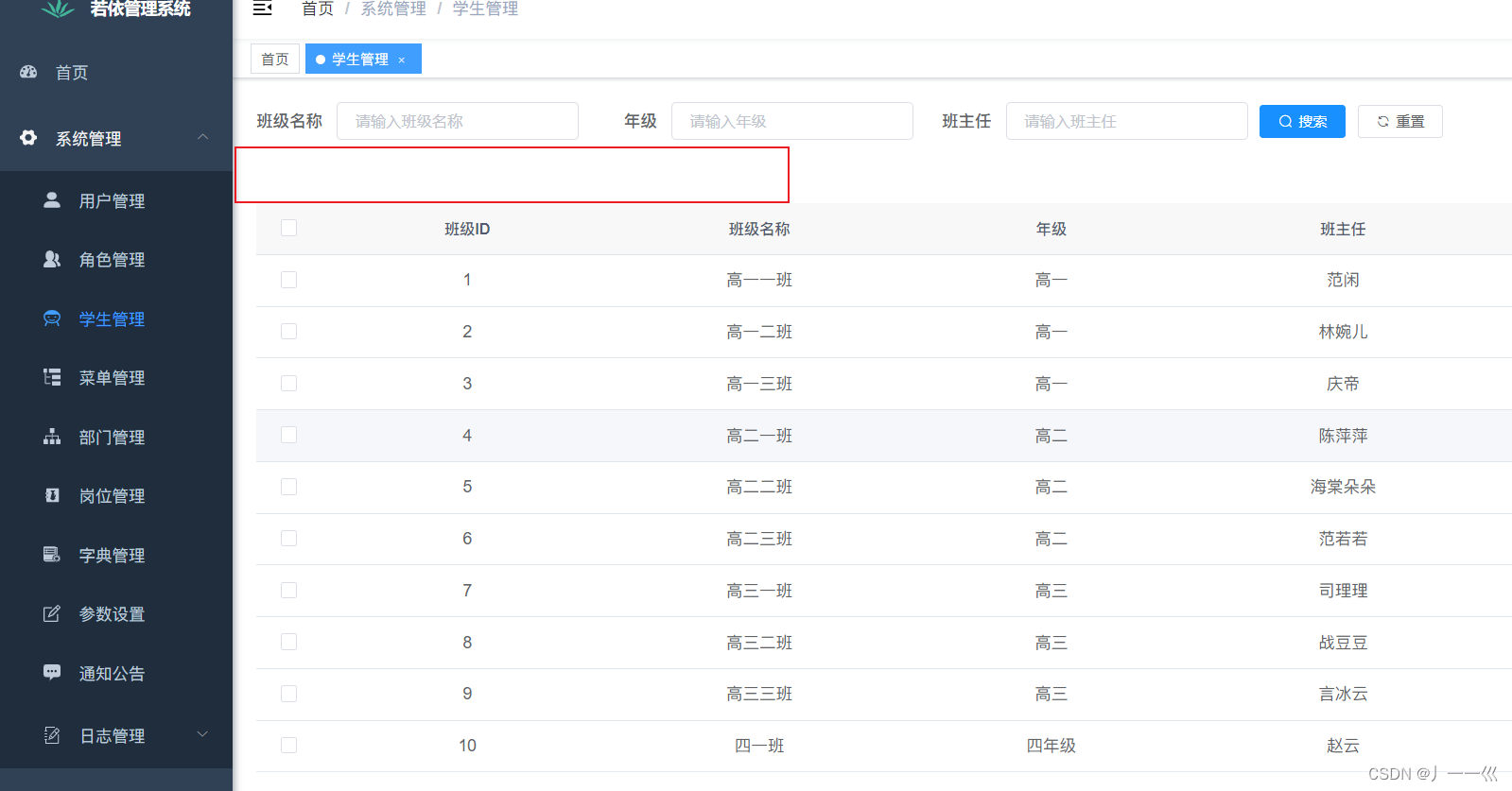Check the row for 高二二班
This screenshot has height=791, width=1512.
[x=289, y=487]
